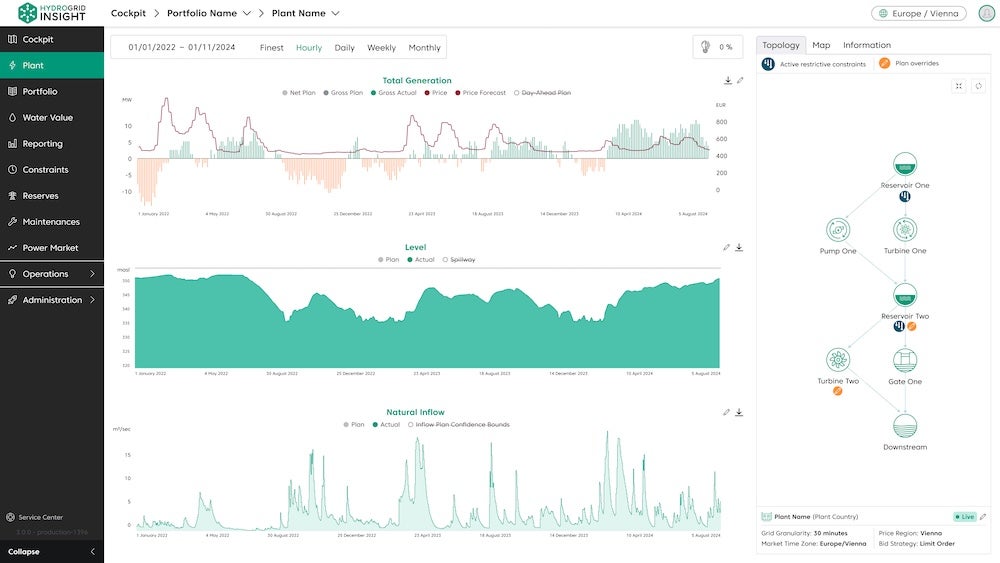Click the Operations pin icon
This screenshot has height=563, width=1000.
coord(12,274)
